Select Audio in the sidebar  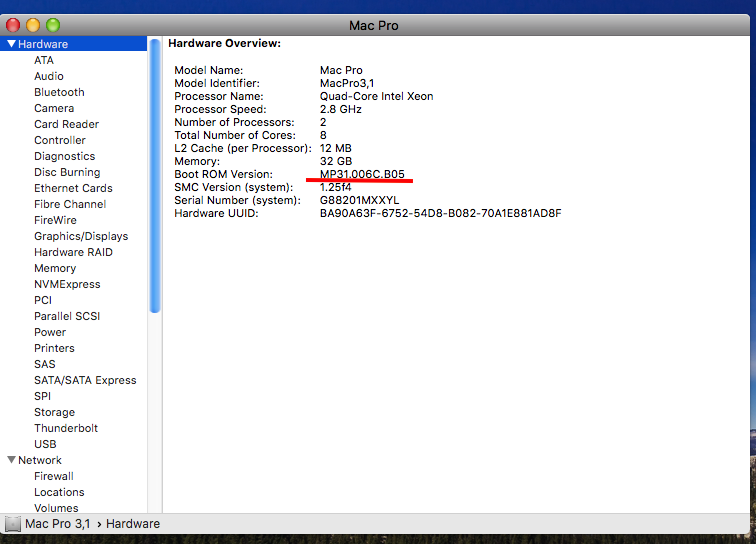(x=49, y=76)
